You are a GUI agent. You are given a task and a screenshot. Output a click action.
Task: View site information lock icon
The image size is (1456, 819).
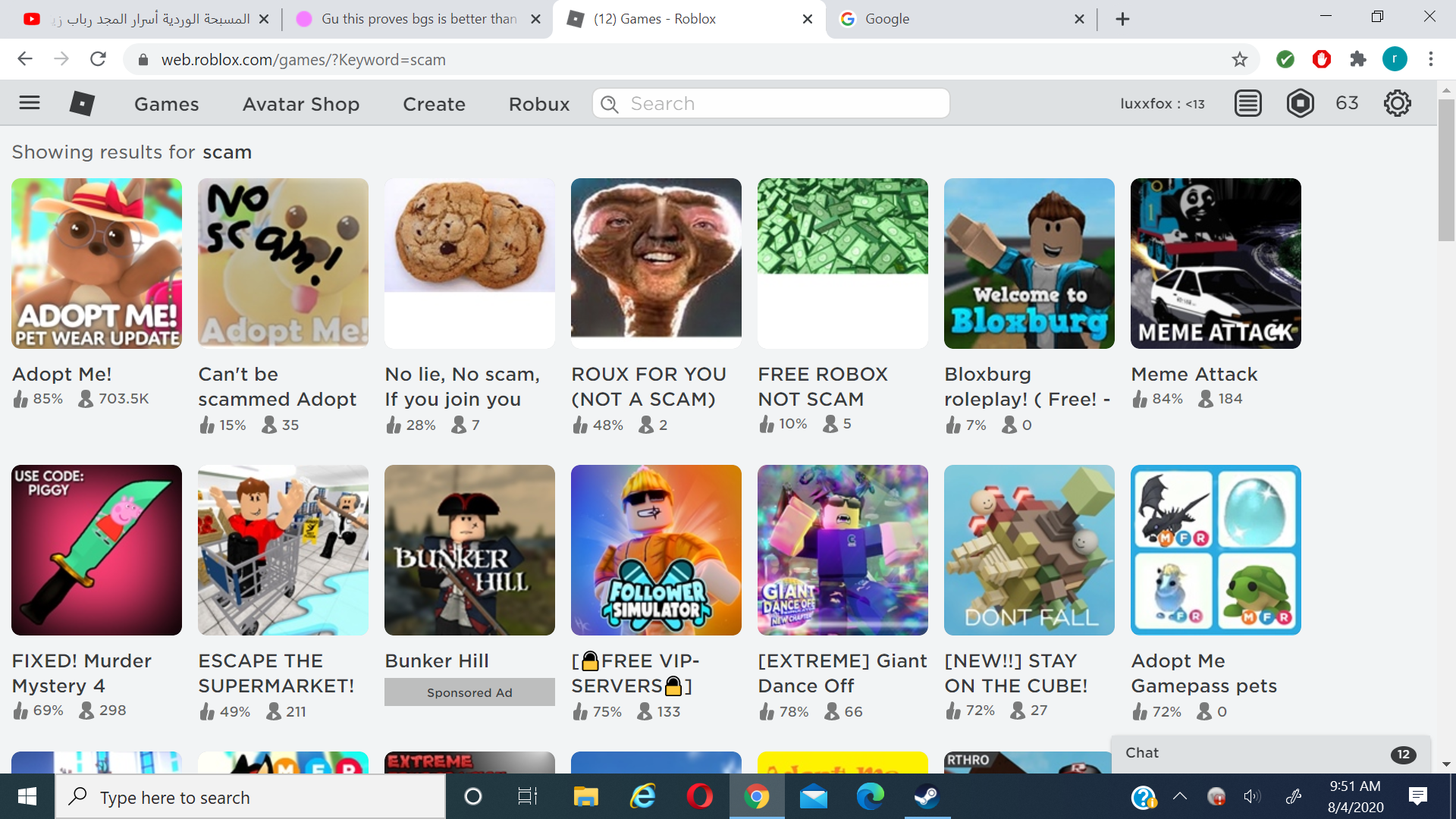click(143, 59)
